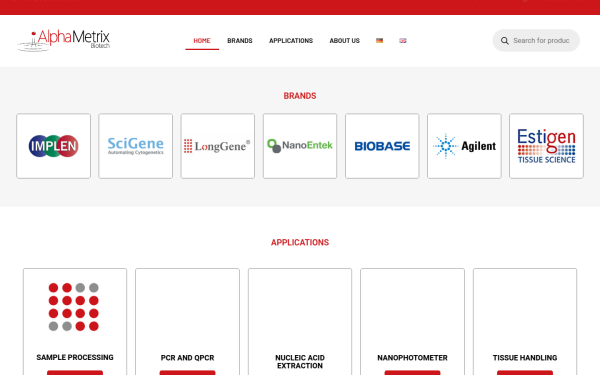This screenshot has height=375, width=600.
Task: Open the BIOBASE brand card
Action: tap(382, 146)
